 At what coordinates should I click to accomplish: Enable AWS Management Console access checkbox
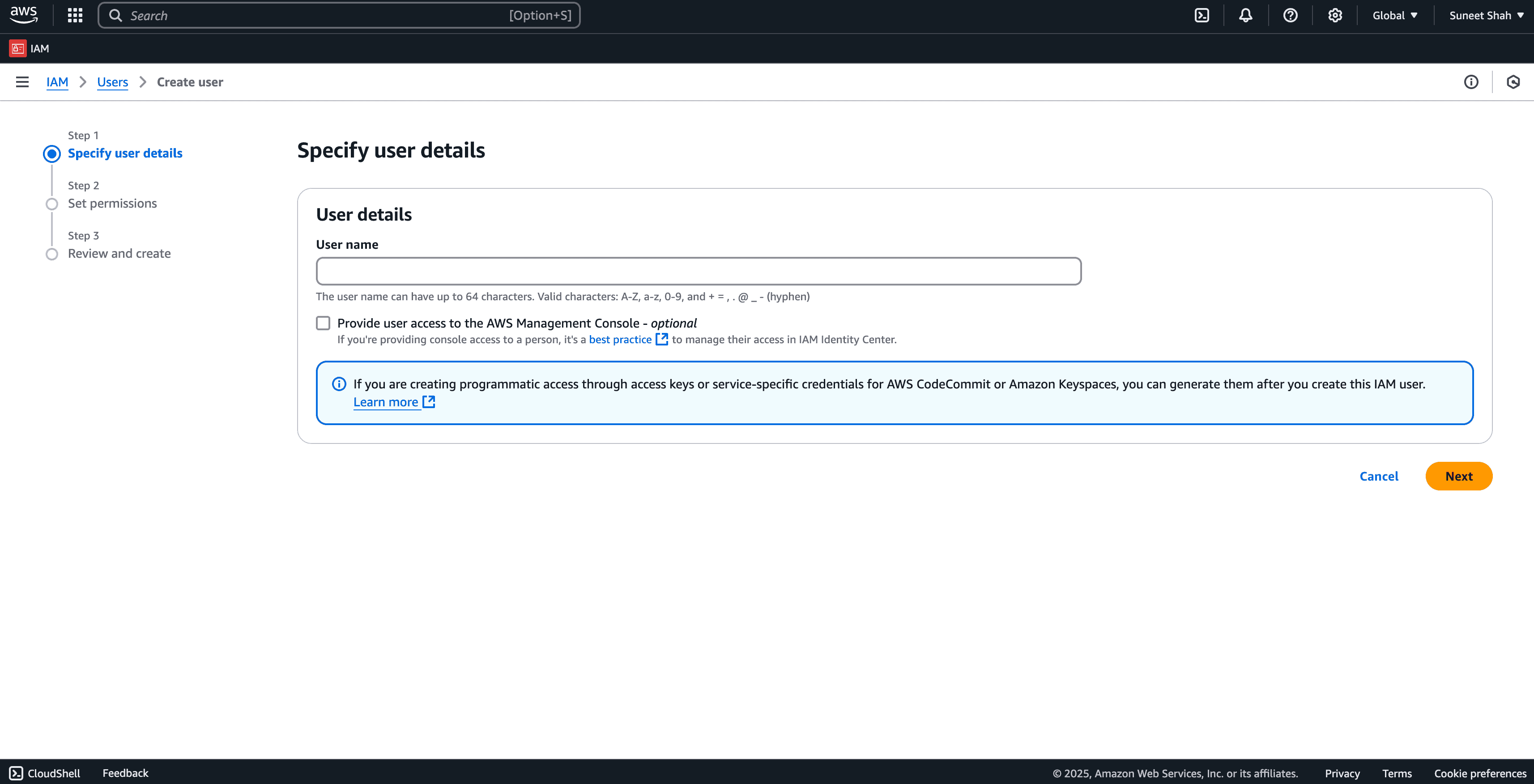324,323
